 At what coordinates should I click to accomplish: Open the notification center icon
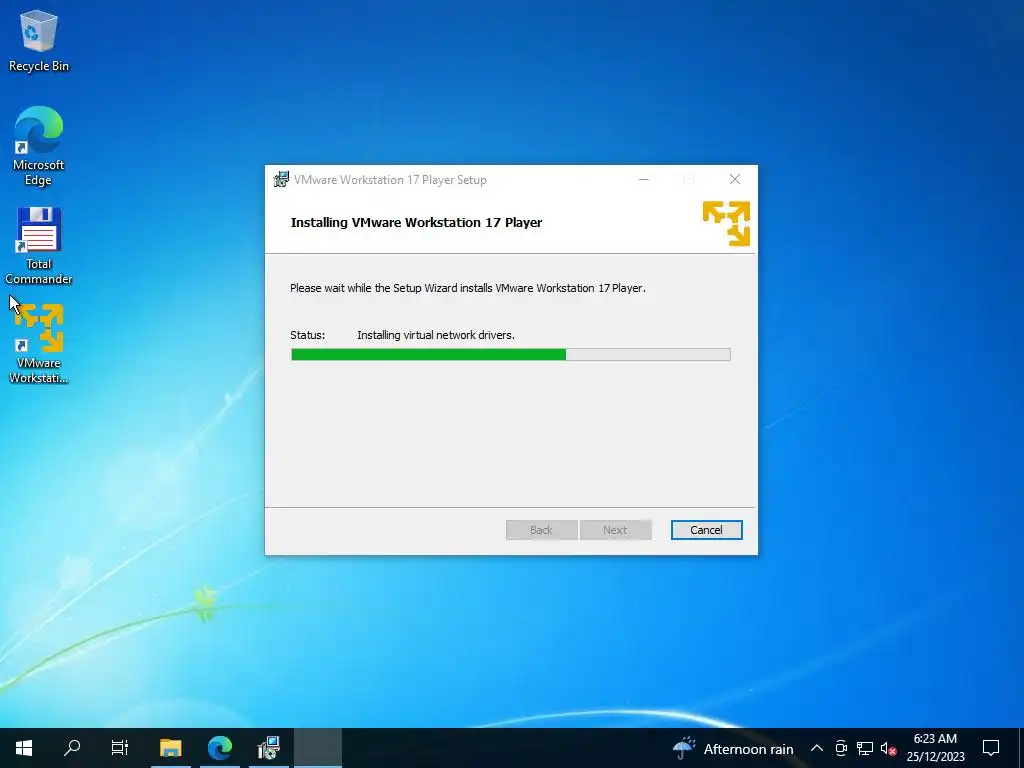coord(991,748)
